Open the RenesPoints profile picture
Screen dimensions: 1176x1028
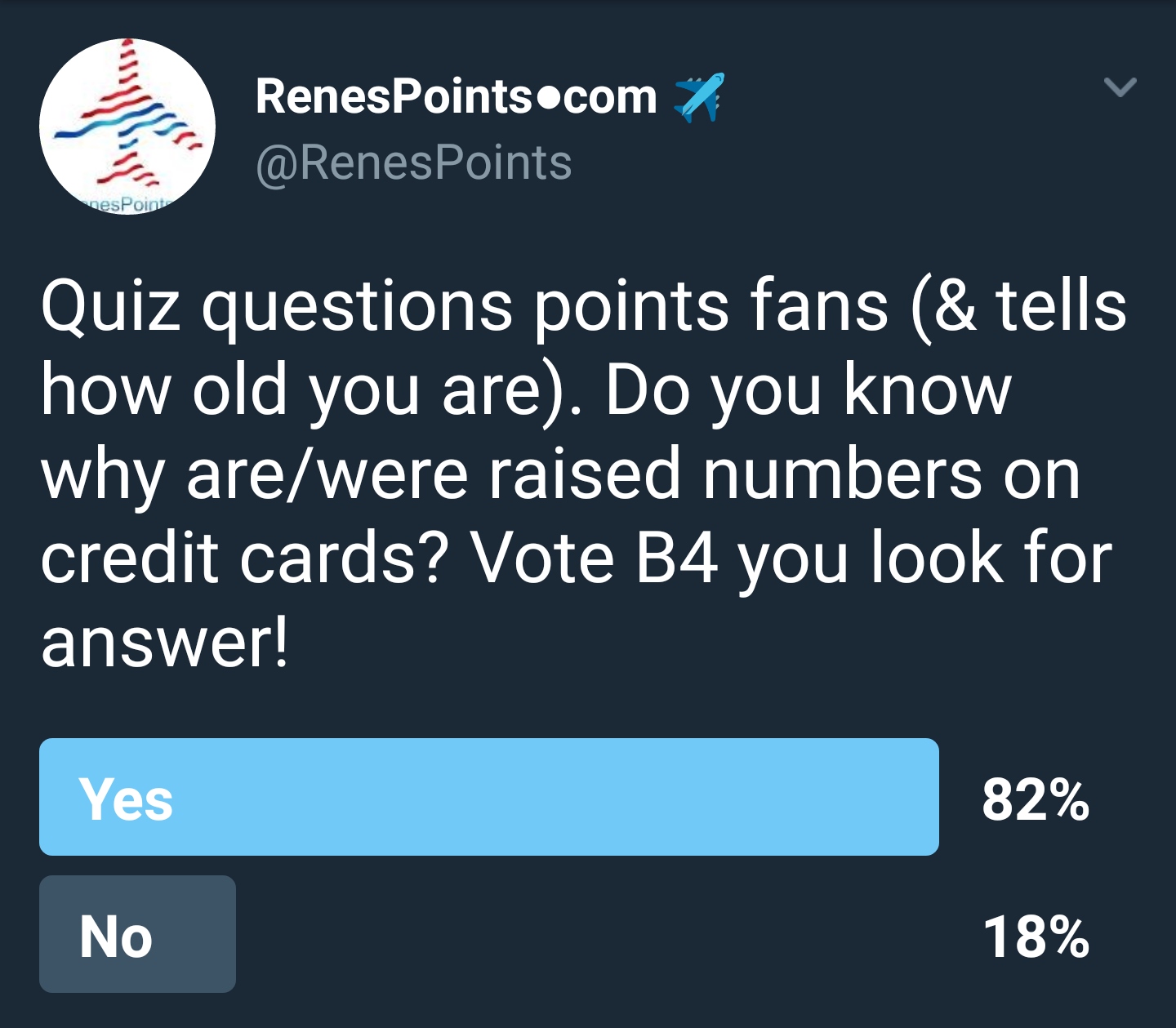coord(127,127)
